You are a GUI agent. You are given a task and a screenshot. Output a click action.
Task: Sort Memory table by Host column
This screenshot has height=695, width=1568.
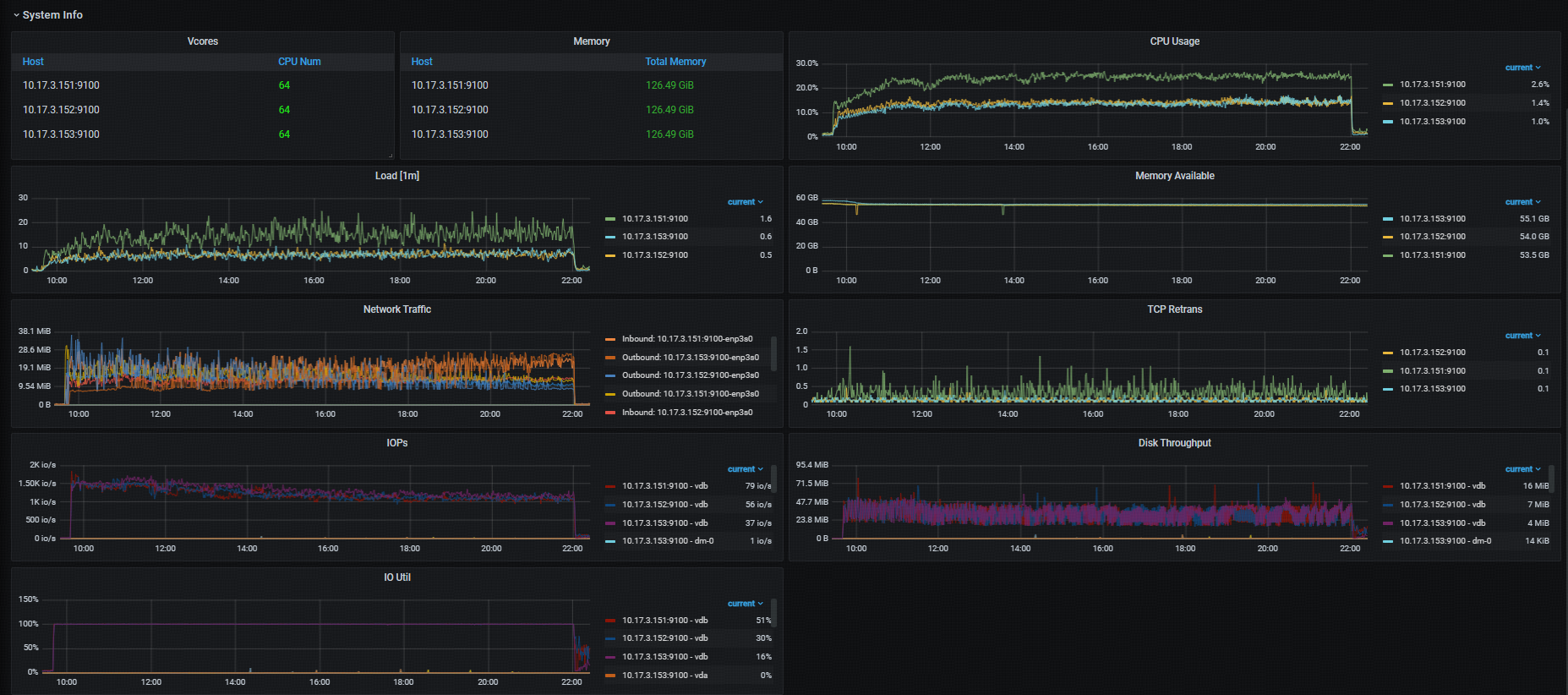pos(422,62)
